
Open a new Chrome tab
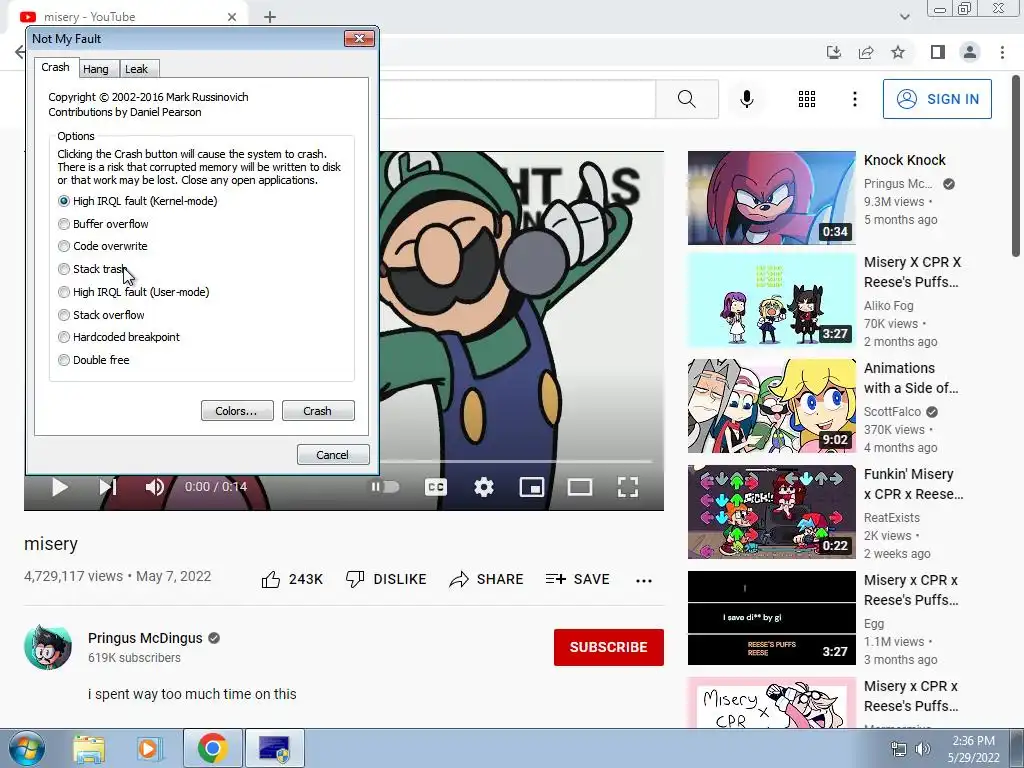[270, 17]
